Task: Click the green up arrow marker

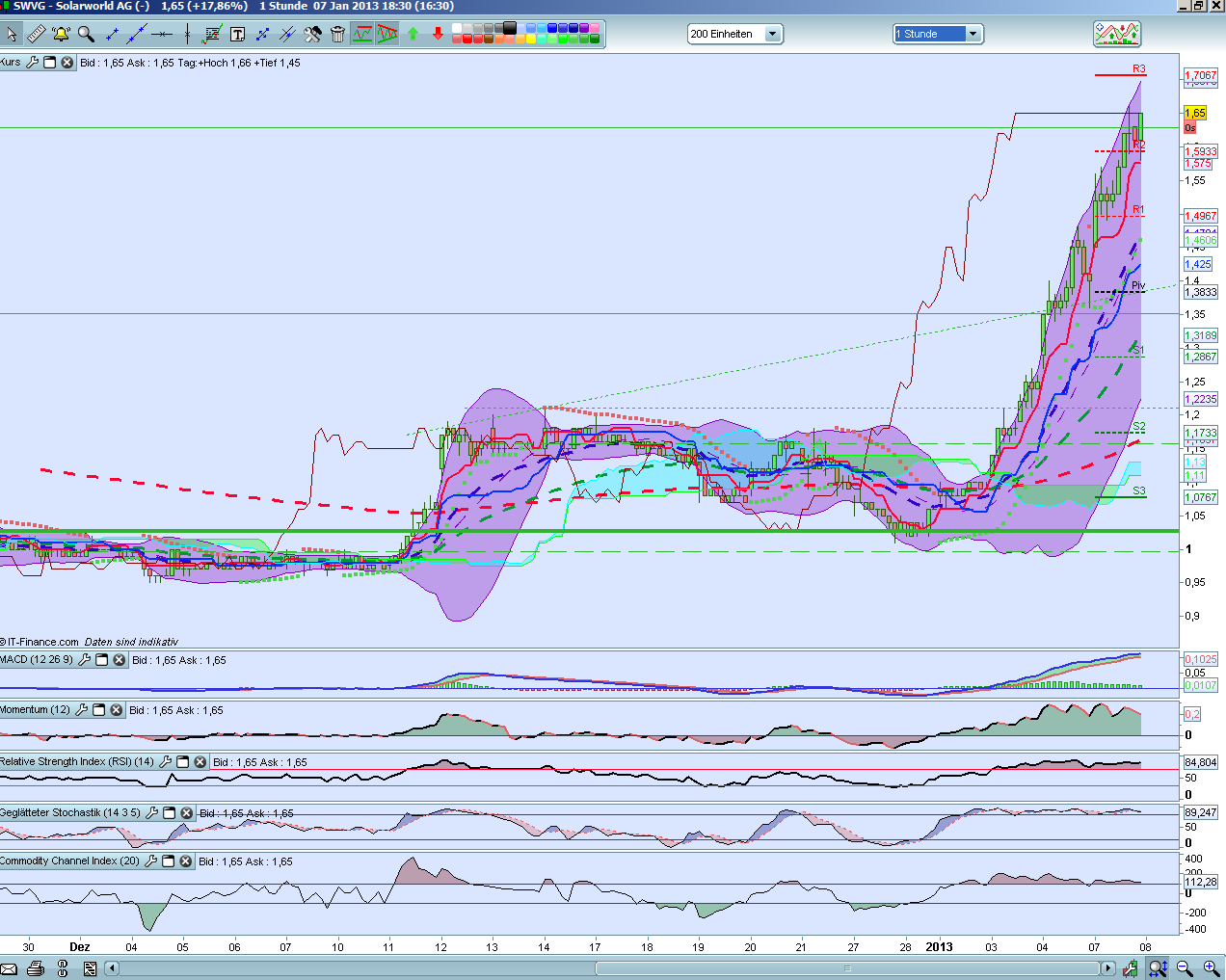Action: tap(412, 34)
